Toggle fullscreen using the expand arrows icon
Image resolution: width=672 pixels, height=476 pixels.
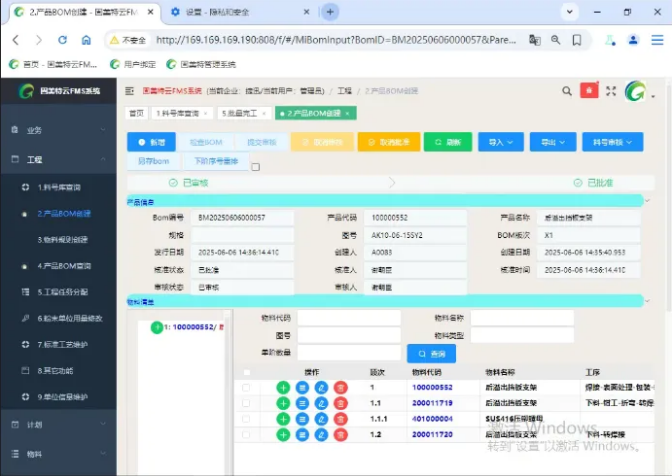pos(611,90)
